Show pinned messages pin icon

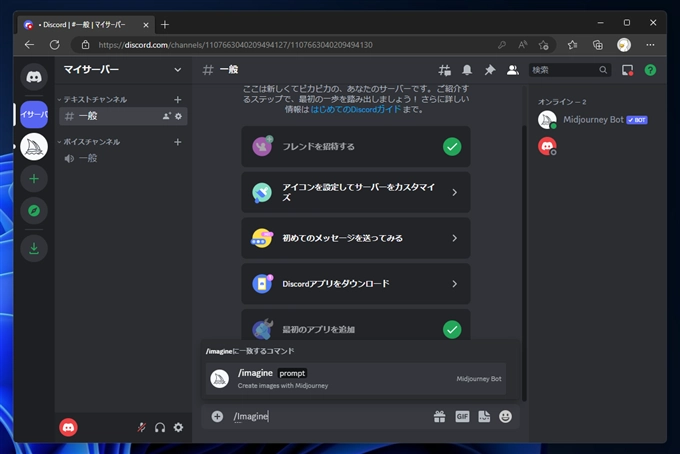coord(490,70)
